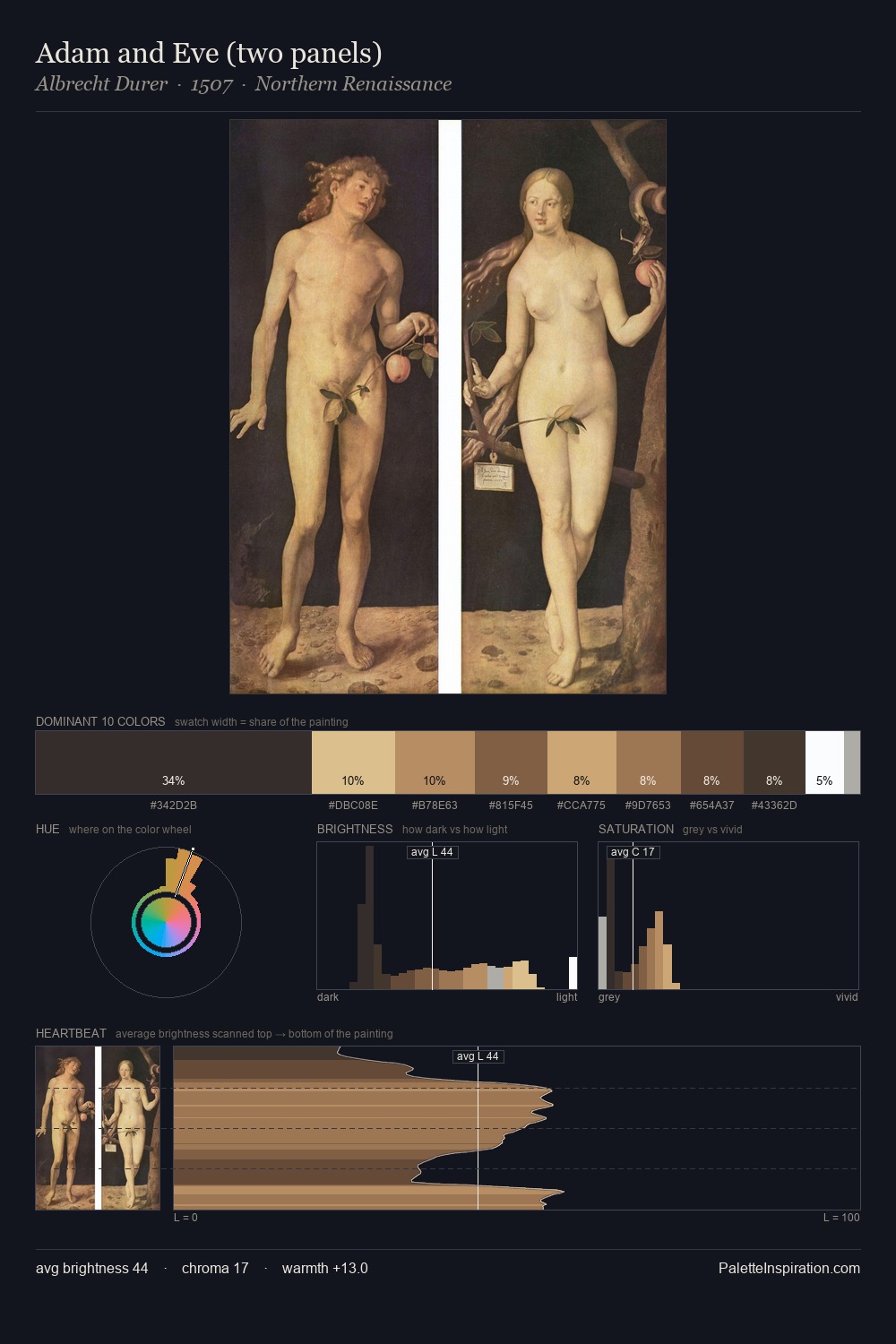896x1344 pixels.
Task: Click the "BRIGHTNESS" section heading
Action: pyautogui.click(x=355, y=829)
